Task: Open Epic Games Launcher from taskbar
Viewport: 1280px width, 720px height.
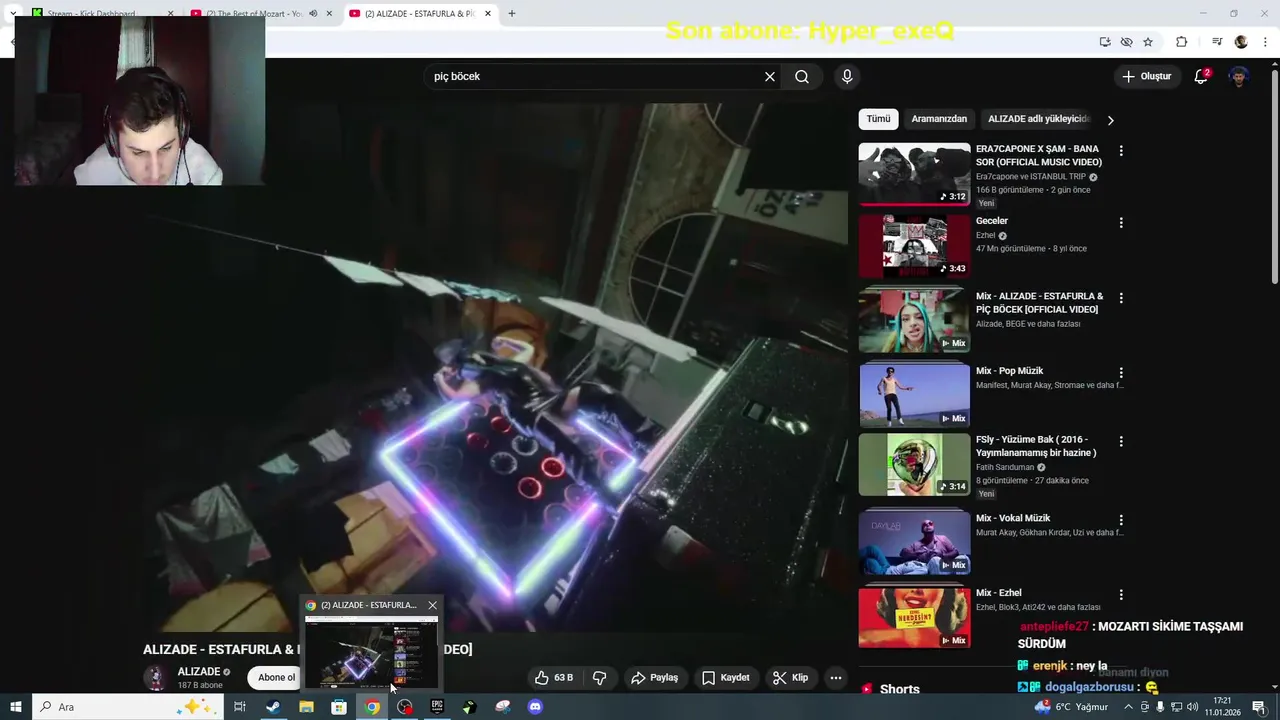Action: point(437,707)
